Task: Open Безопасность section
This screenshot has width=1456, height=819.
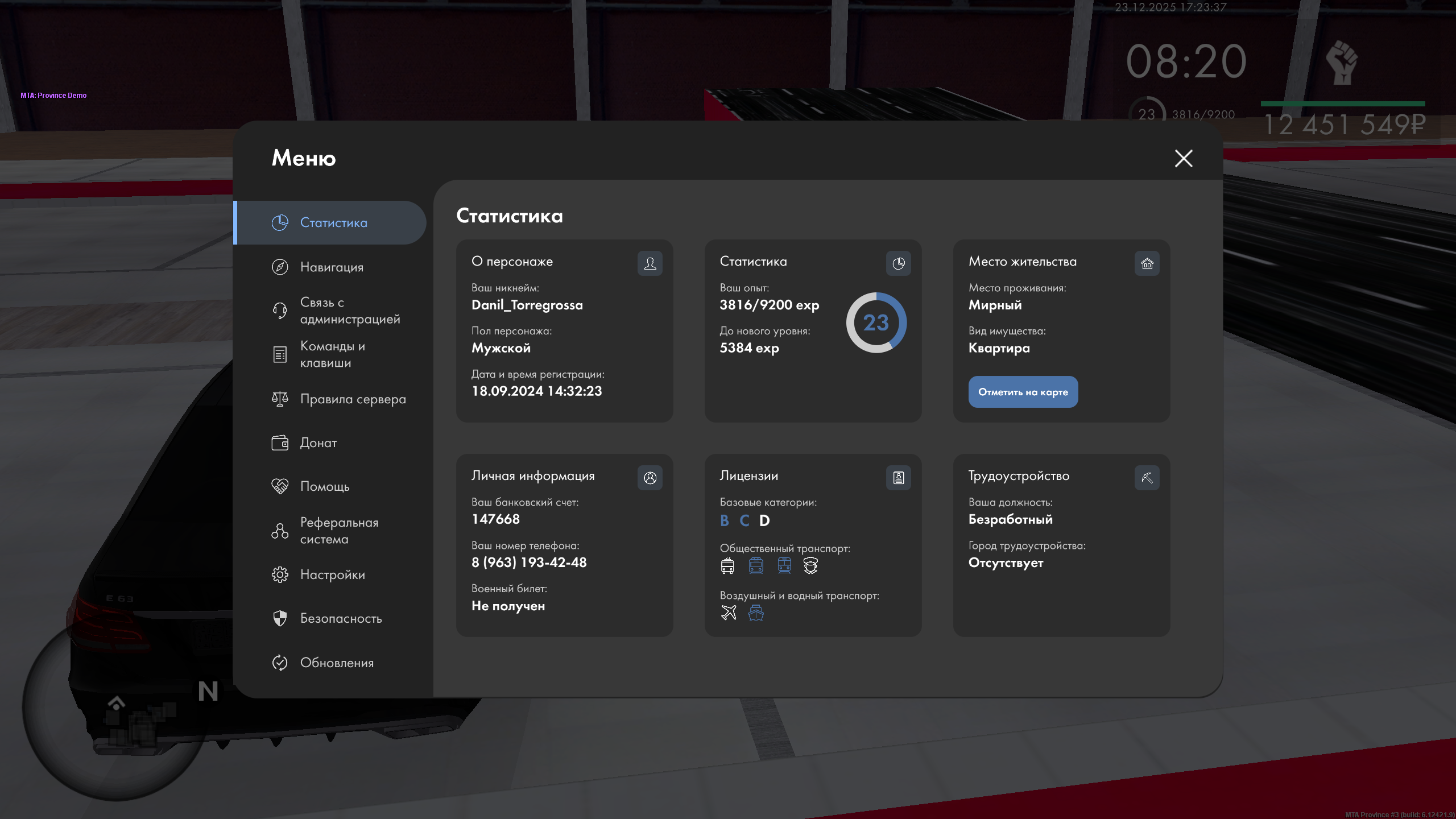Action: 341,618
